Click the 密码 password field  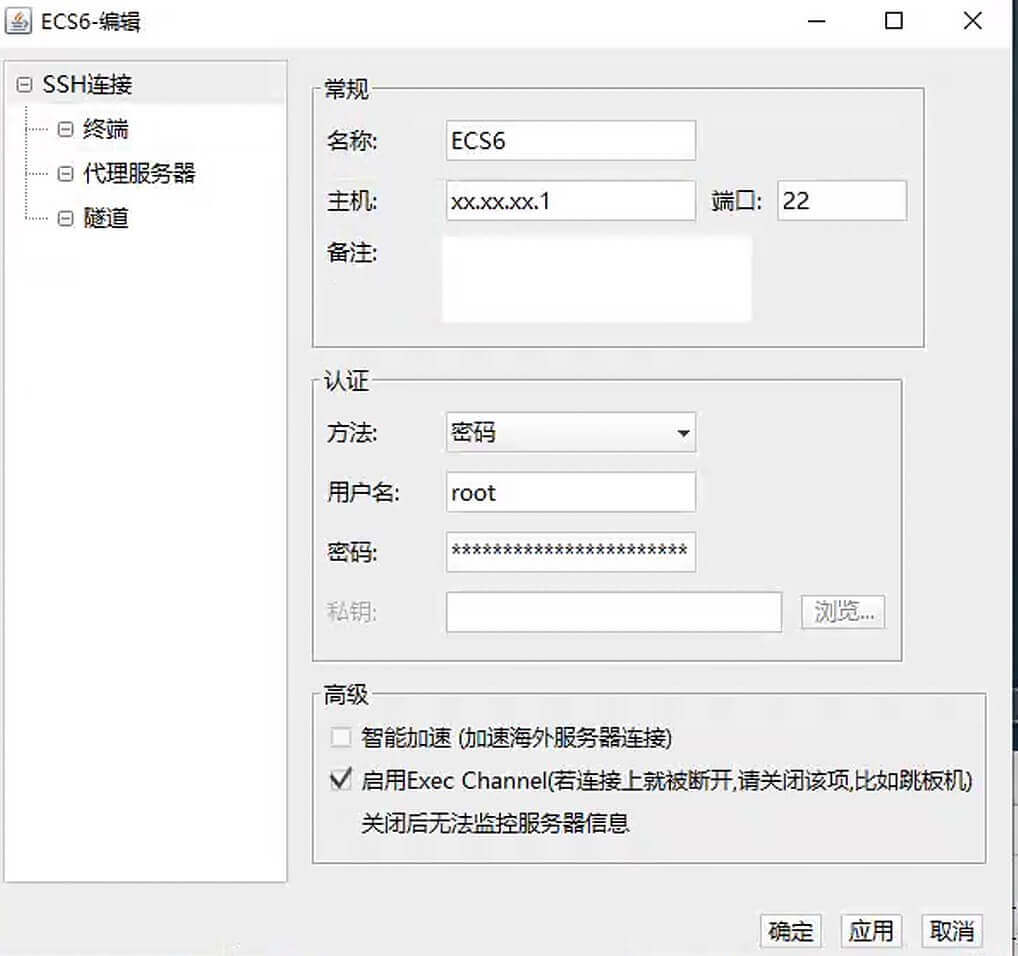[570, 552]
